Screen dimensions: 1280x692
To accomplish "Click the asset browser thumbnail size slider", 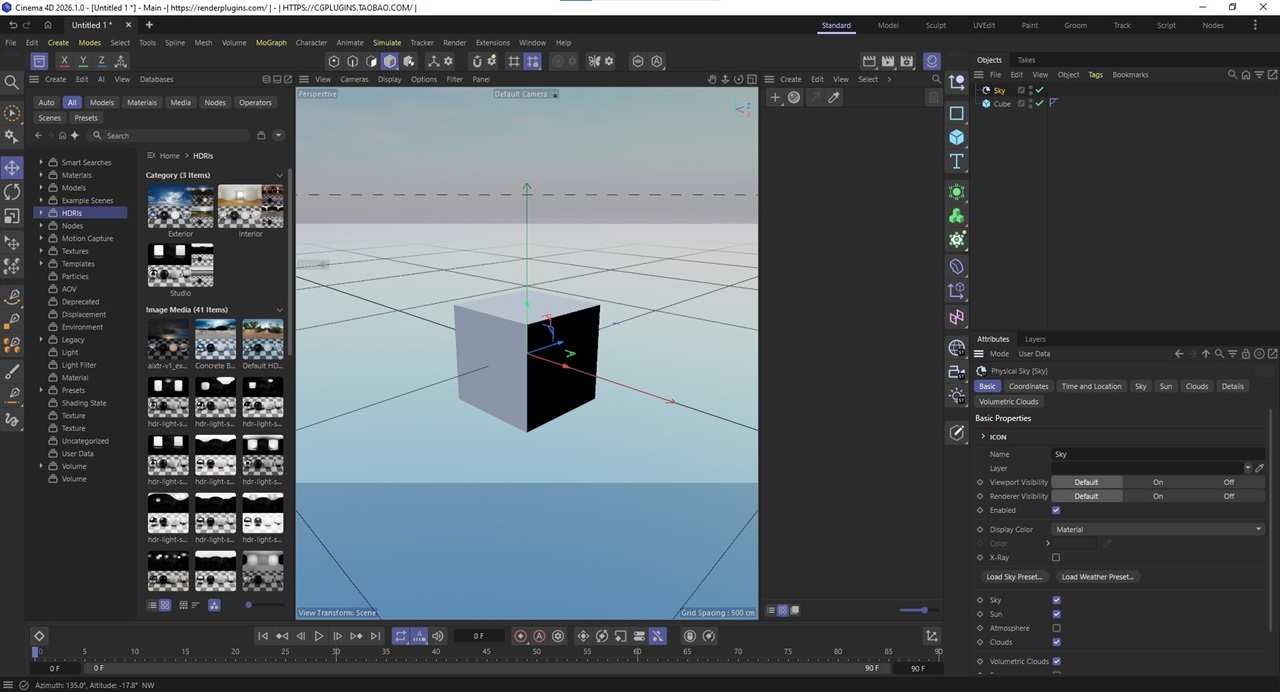I will (x=249, y=605).
